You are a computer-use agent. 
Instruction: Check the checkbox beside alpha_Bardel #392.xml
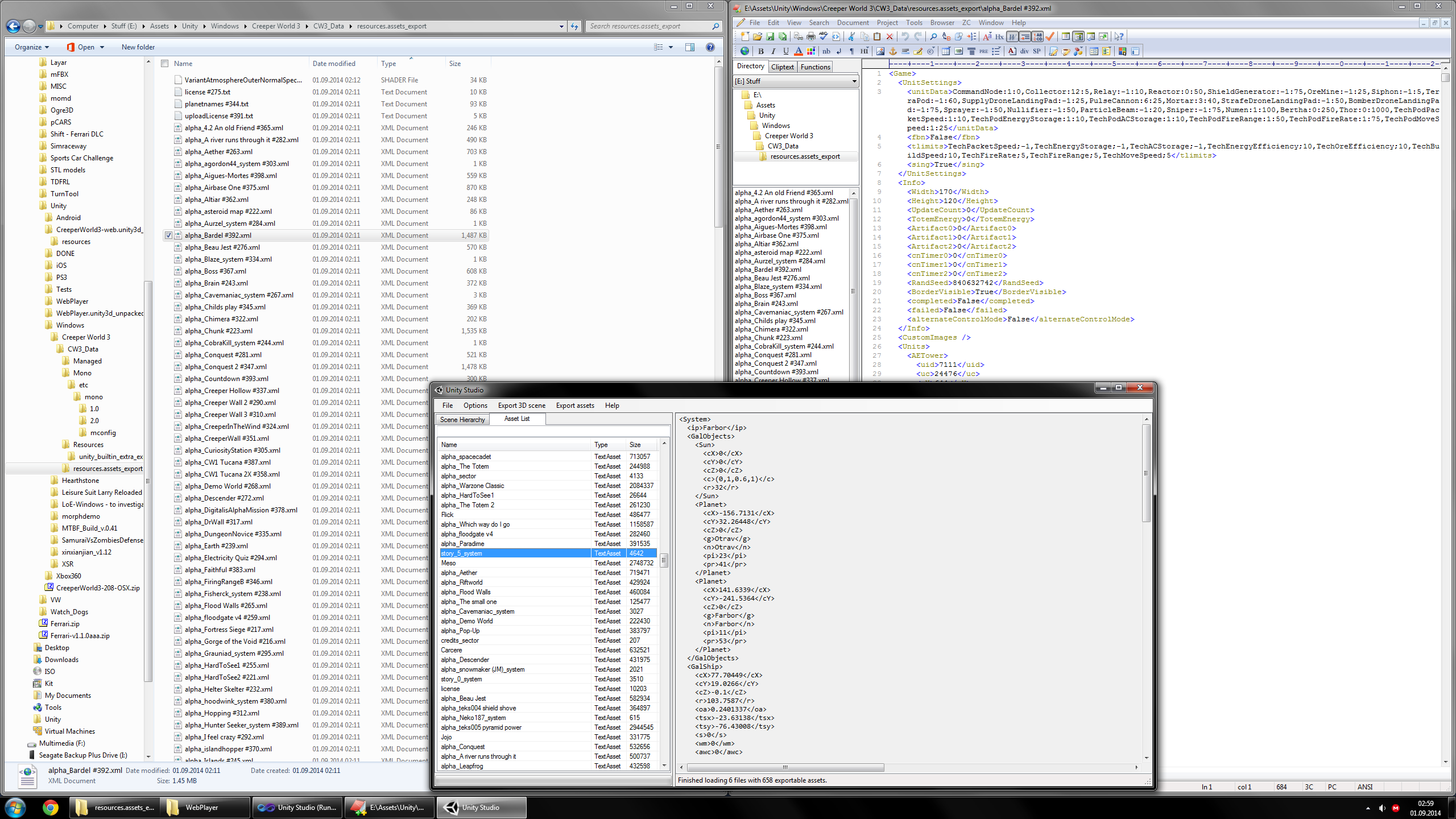(x=169, y=235)
